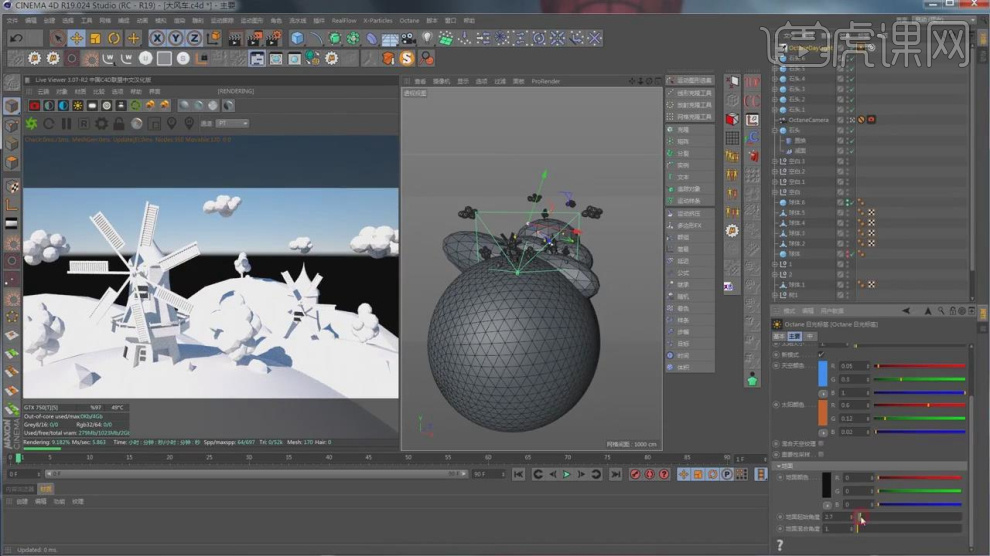Toggle X axis lock icon
This screenshot has height=556, width=990.
coord(157,38)
